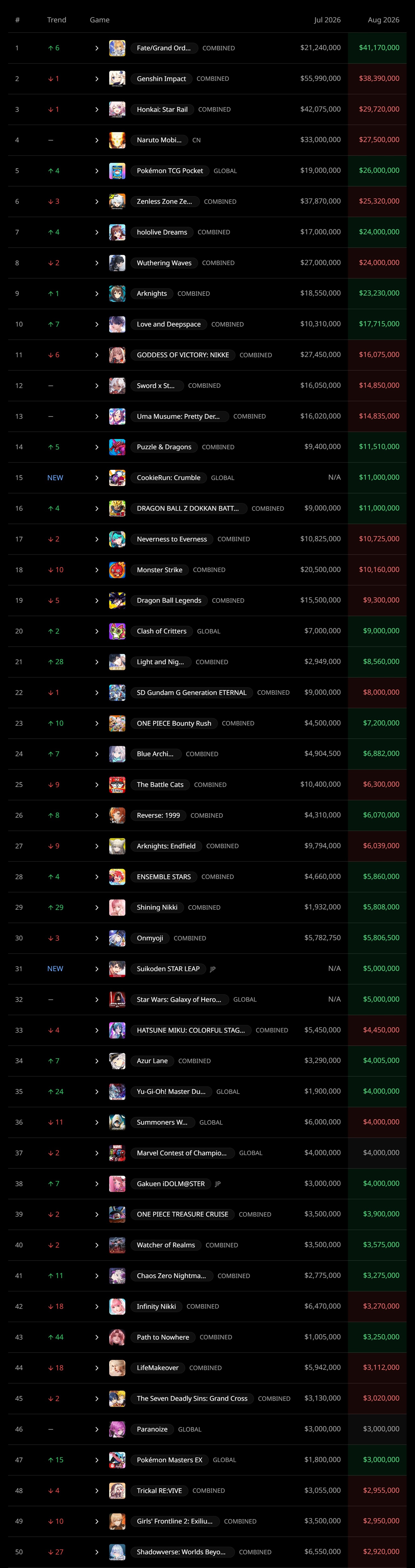Image resolution: width=415 pixels, height=1568 pixels.
Task: Click the Shadowverse: Worlds Beyond row
Action: click(207, 1552)
